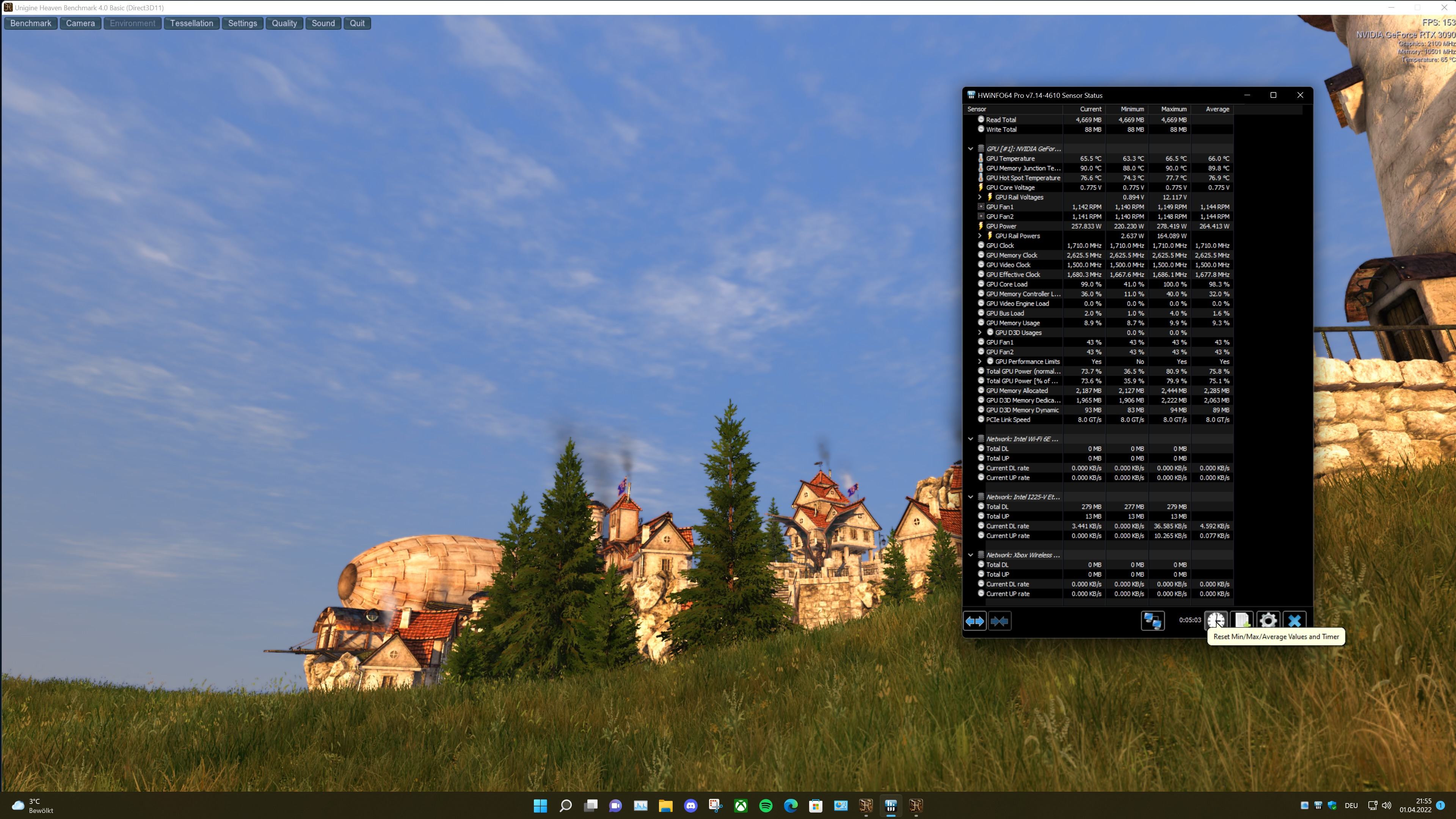Start sensor logging with the sheet icon
This screenshot has width=1456, height=819.
pos(1242,621)
